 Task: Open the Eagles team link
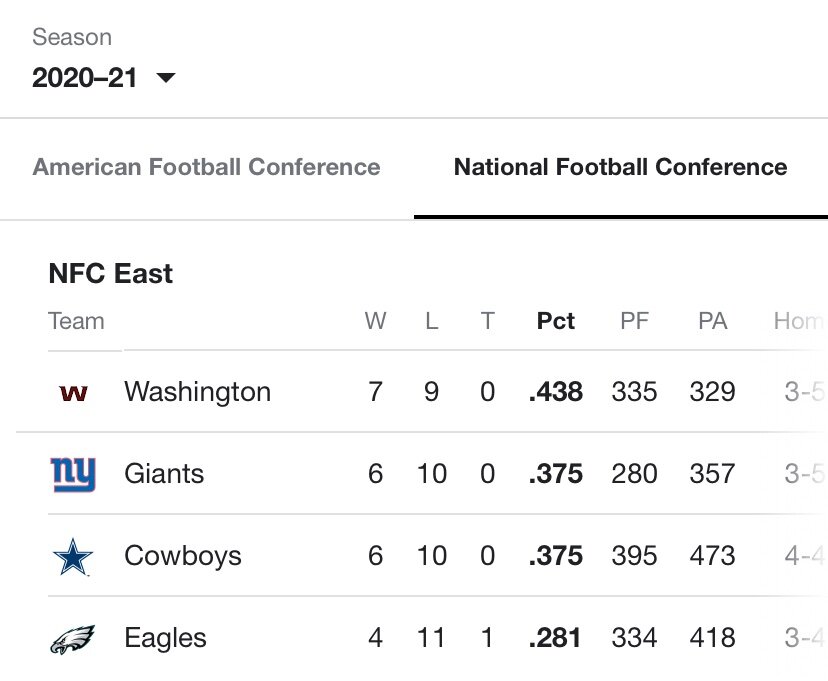[165, 638]
